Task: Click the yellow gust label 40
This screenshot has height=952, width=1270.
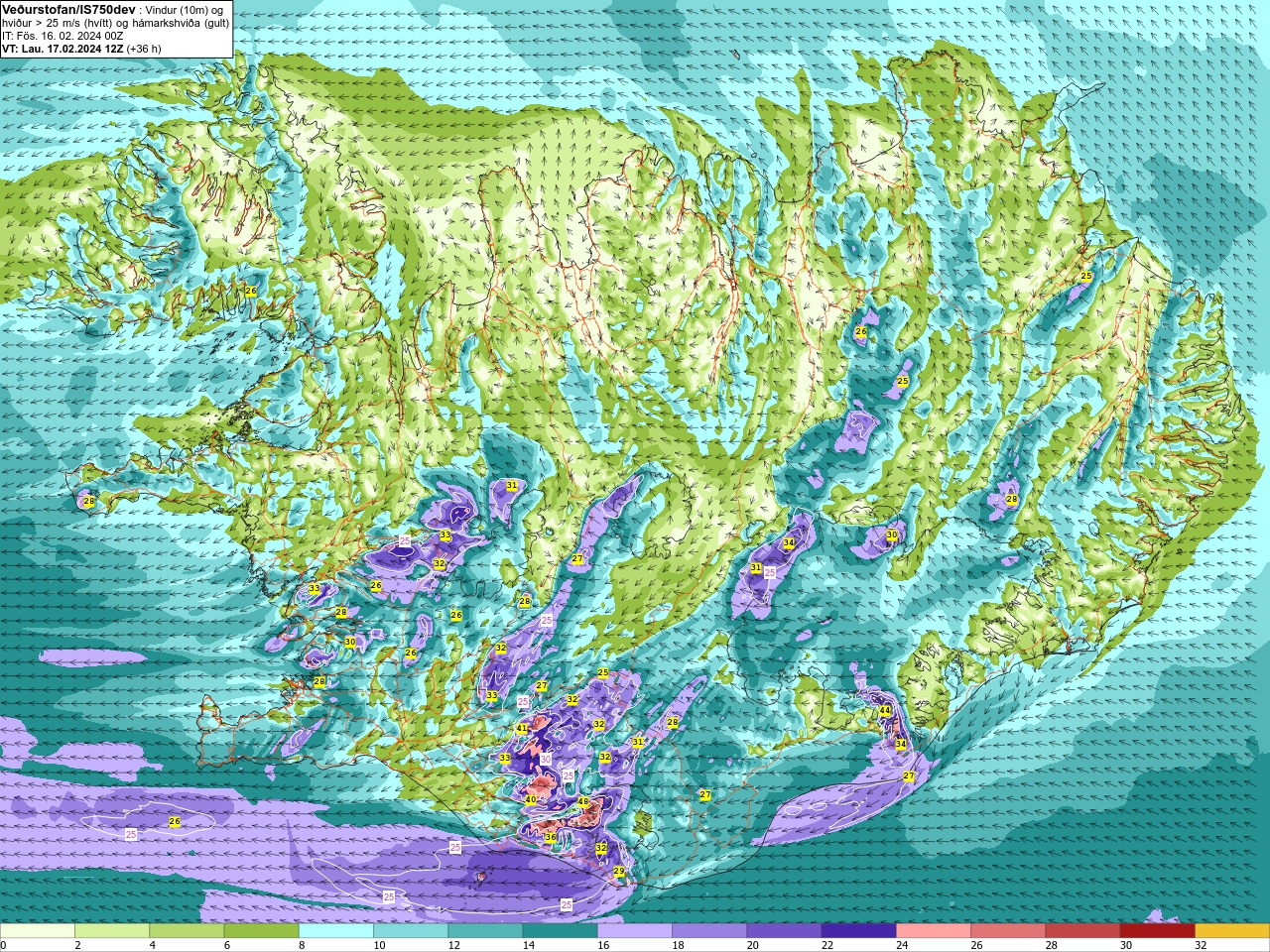Action: pyautogui.click(x=531, y=800)
